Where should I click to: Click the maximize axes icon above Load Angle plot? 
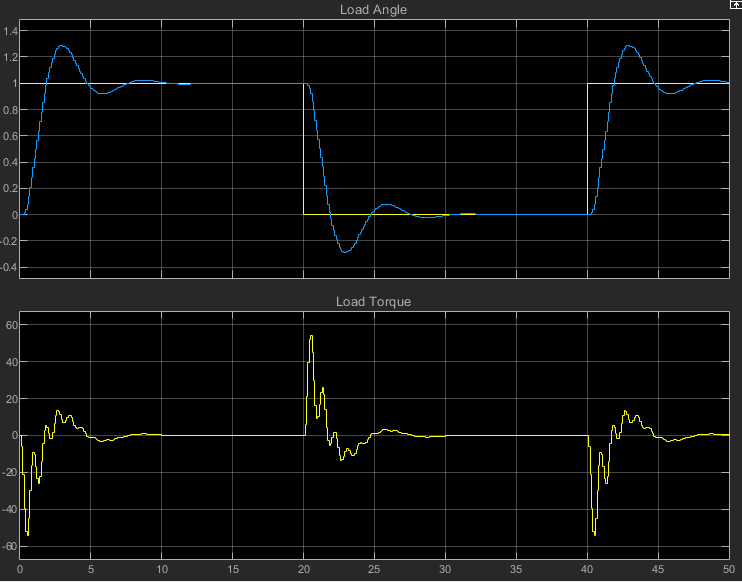tap(736, 4)
